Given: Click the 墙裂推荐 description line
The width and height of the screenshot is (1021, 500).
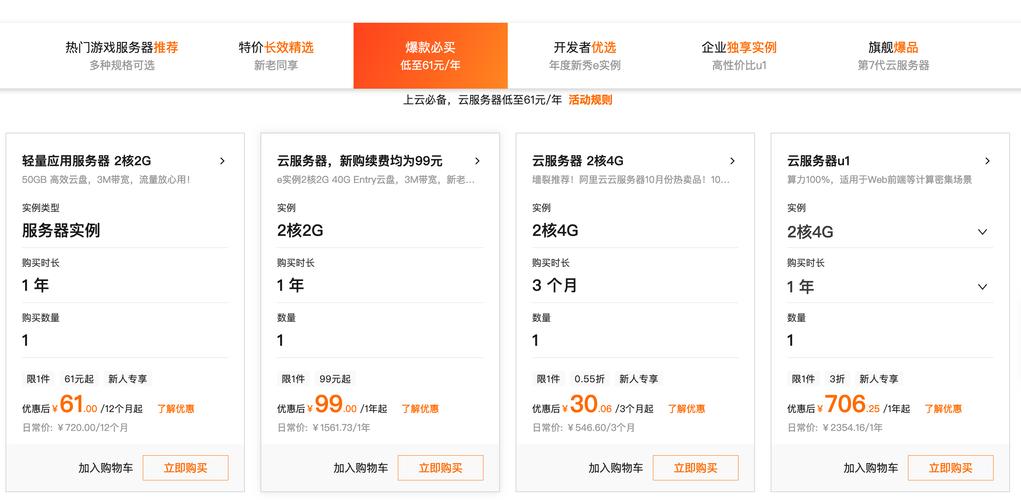Looking at the screenshot, I should (x=631, y=180).
